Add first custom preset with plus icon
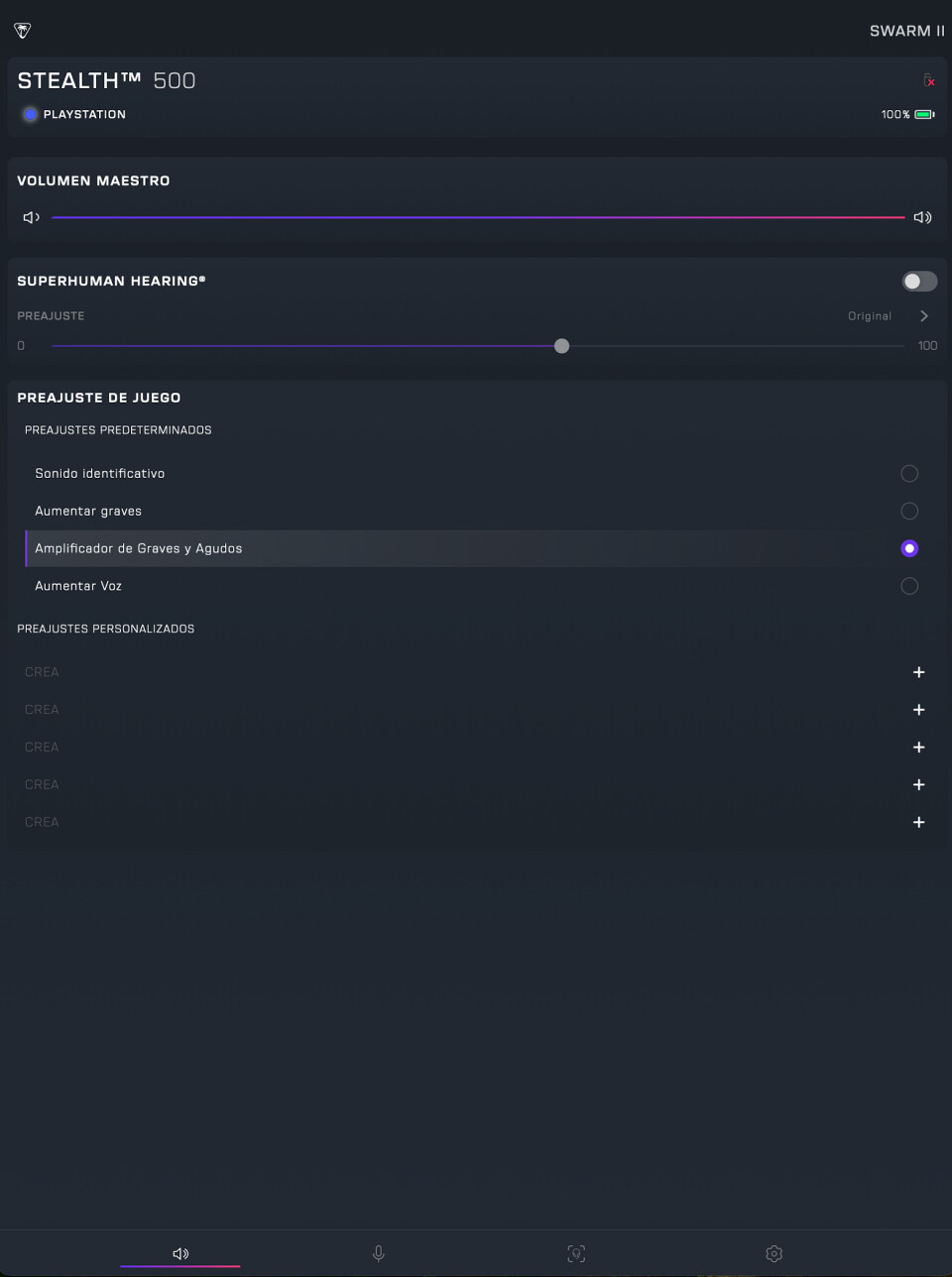This screenshot has height=1277, width=952. pos(919,672)
